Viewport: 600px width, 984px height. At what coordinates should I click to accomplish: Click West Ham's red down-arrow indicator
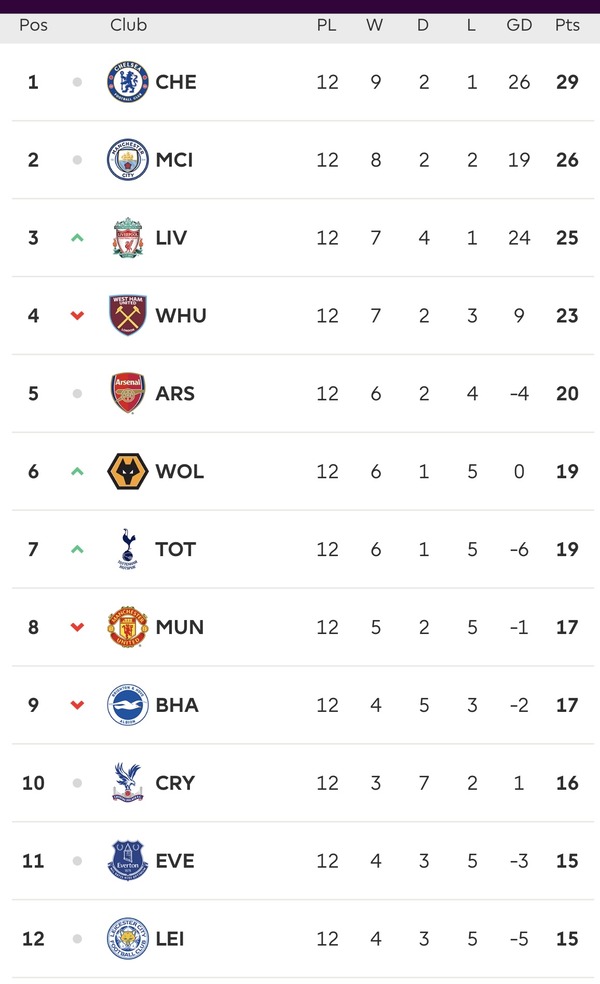pos(77,316)
